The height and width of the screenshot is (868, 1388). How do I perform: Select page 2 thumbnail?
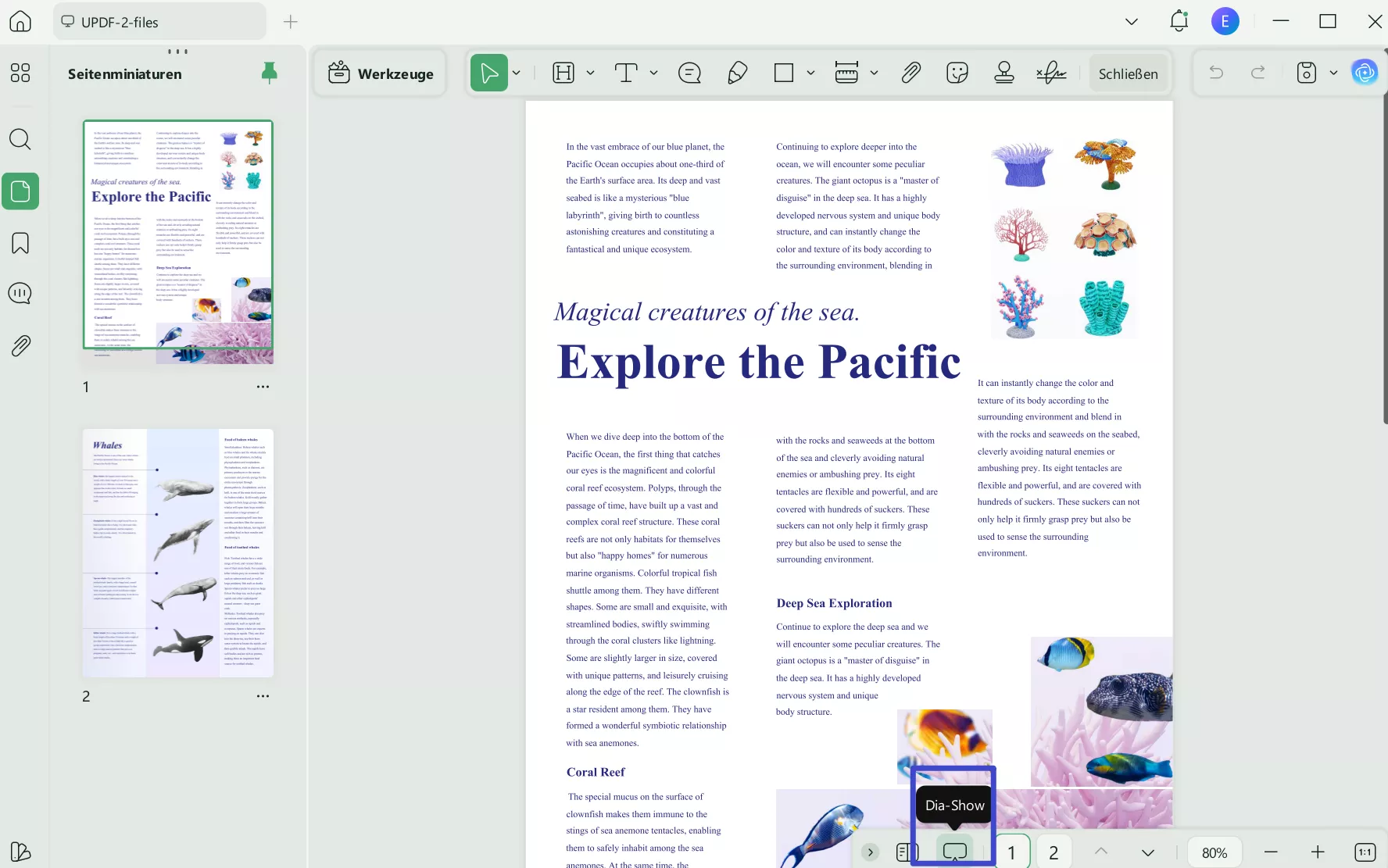pyautogui.click(x=177, y=552)
